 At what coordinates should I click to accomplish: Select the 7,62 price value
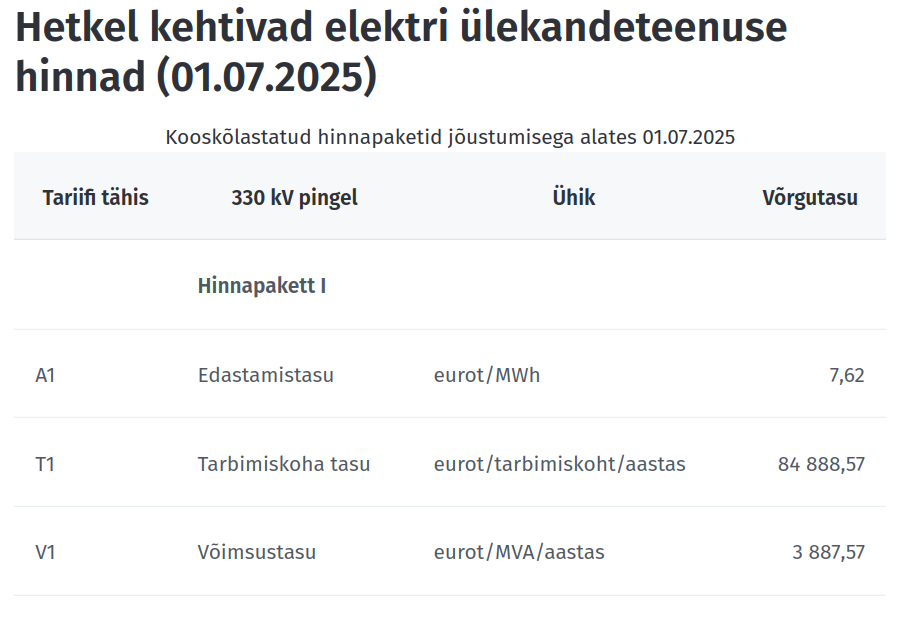(x=847, y=376)
